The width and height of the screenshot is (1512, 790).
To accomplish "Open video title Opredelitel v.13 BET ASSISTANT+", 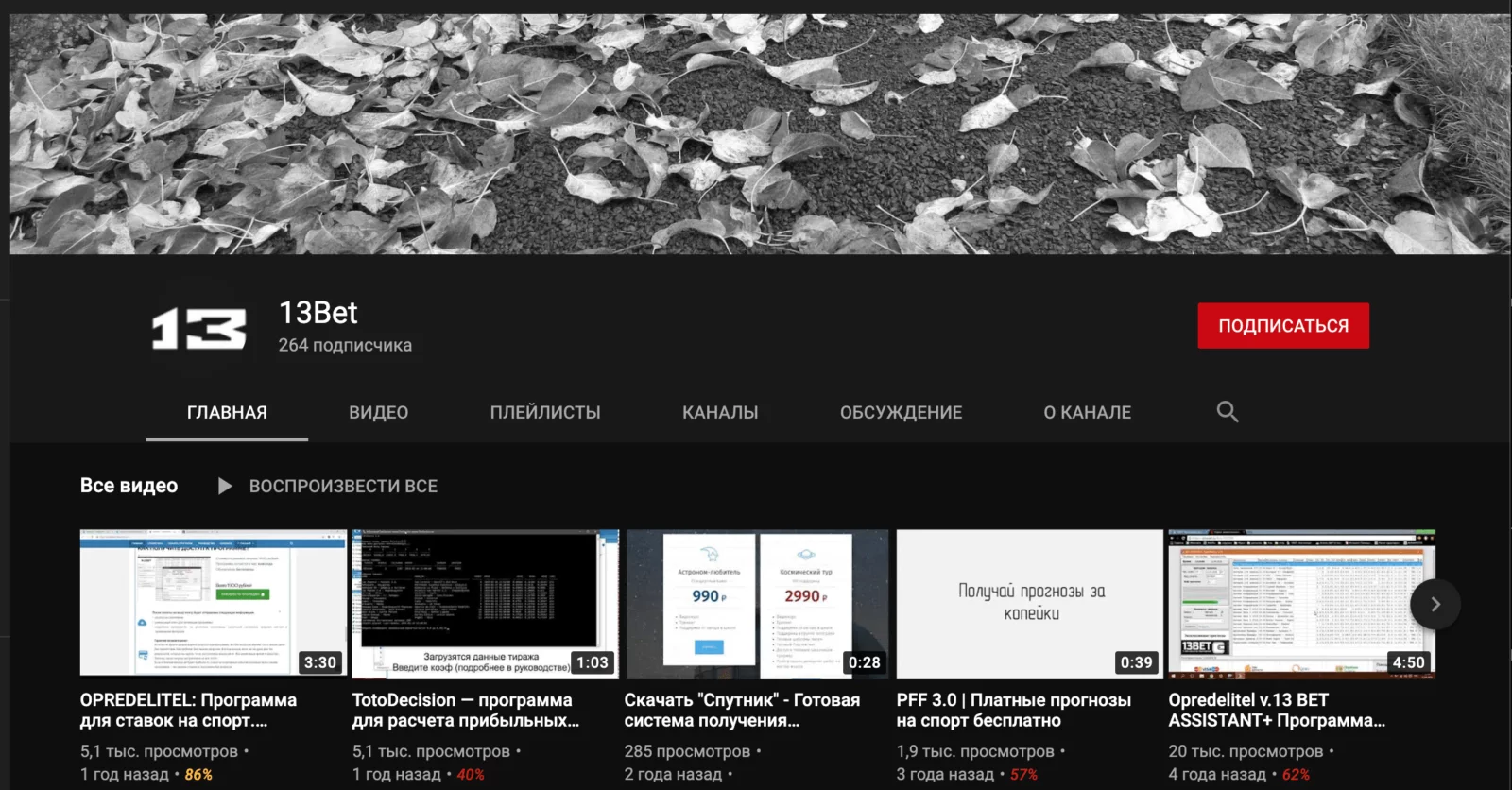I will (x=1277, y=711).
